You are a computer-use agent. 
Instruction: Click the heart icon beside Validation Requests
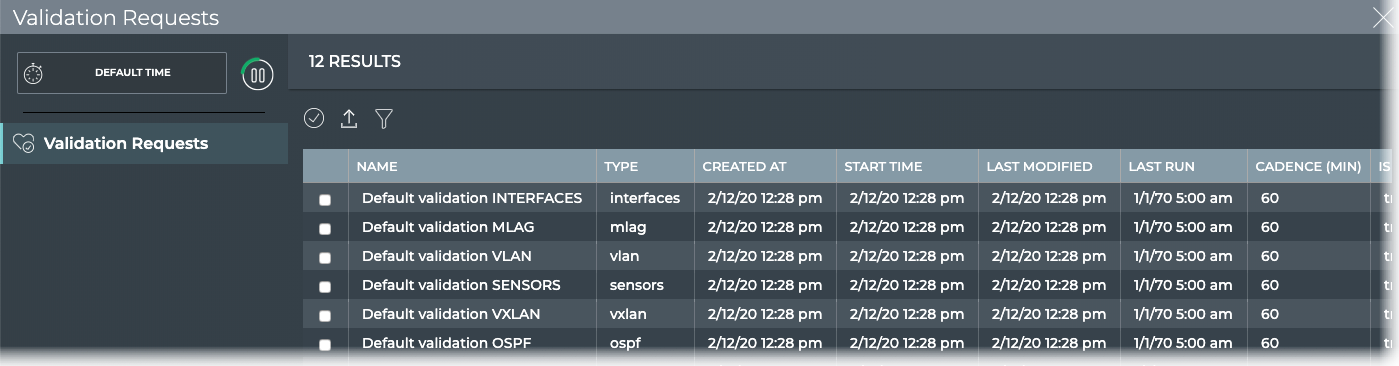(x=24, y=144)
